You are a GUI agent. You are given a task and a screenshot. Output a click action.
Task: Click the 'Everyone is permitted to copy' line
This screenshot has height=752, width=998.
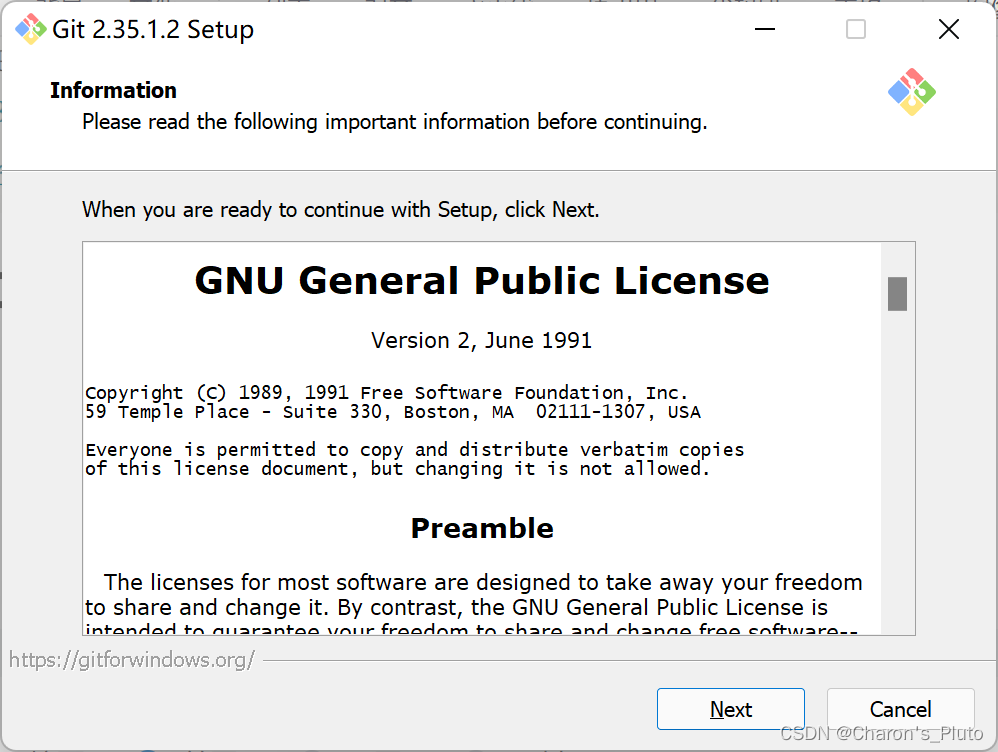(x=414, y=450)
